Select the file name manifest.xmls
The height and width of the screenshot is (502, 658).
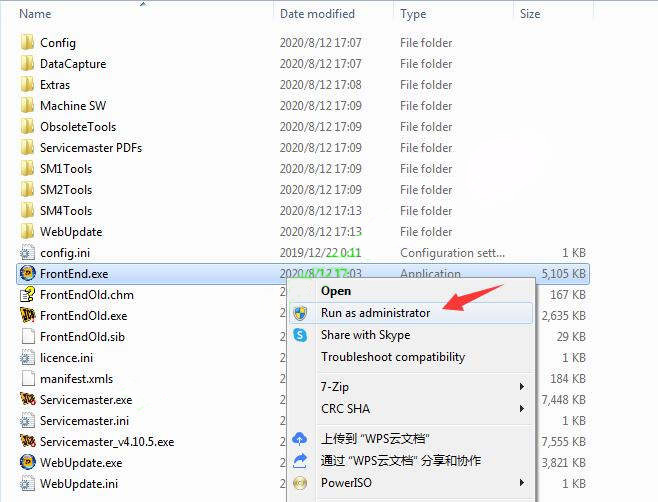click(76, 379)
